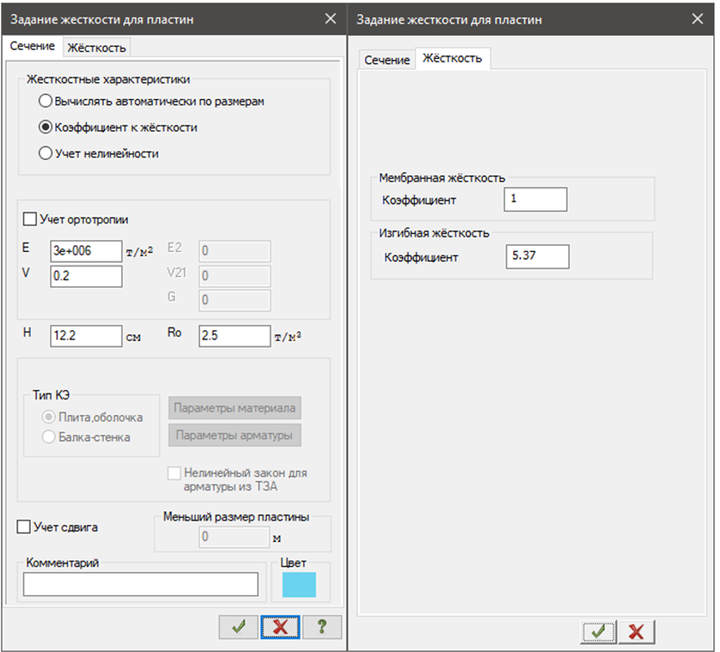The width and height of the screenshot is (720, 652).
Task: Choose "Учет нелинейности" radio option
Action: 45,153
